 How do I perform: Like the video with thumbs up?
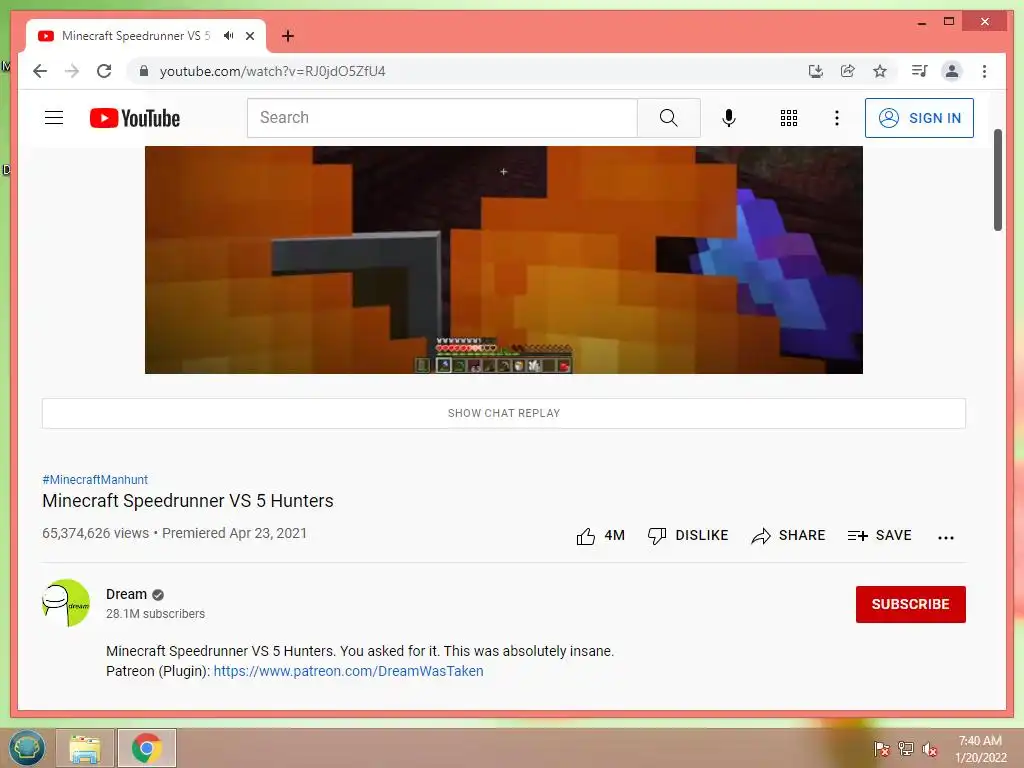pos(600,536)
